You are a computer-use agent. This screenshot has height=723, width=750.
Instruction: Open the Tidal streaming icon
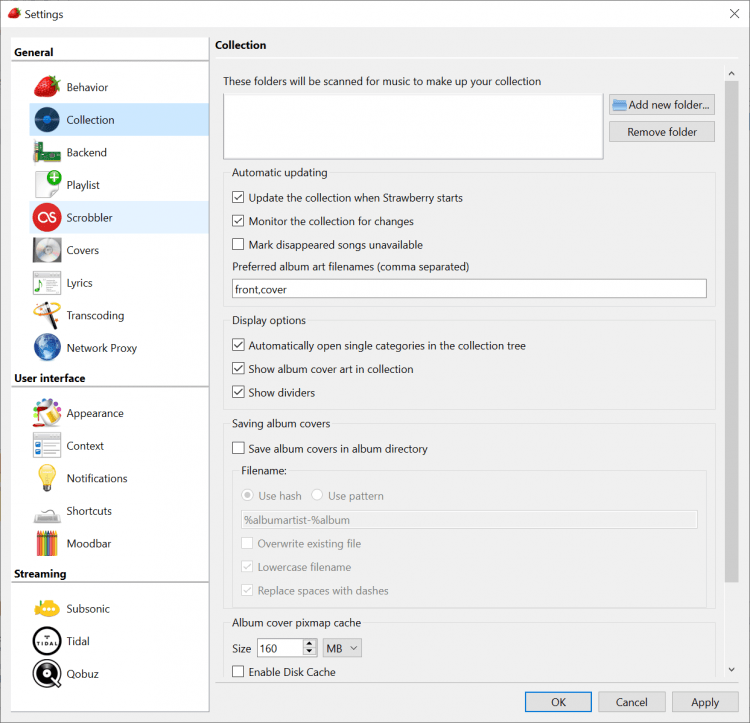click(x=47, y=641)
